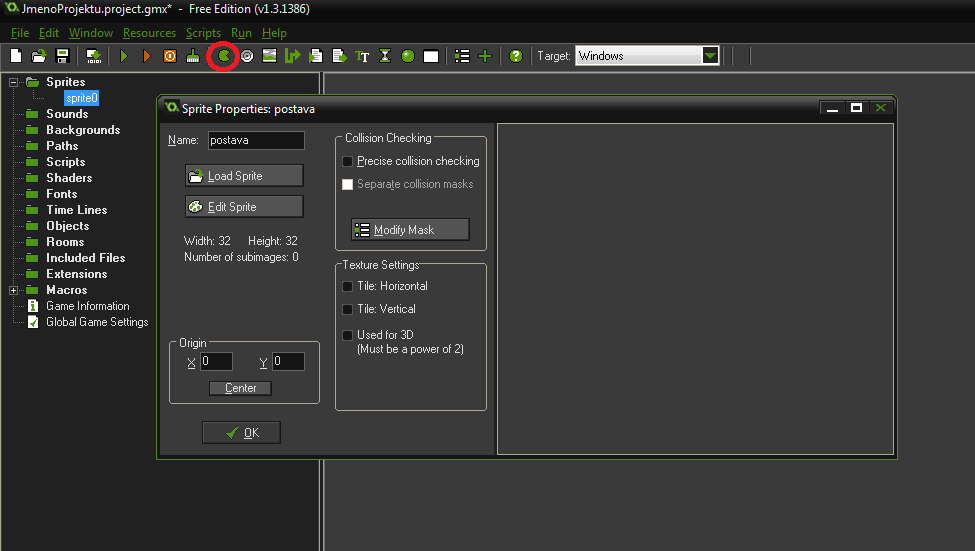The height and width of the screenshot is (551, 975).
Task: Open the Run menu
Action: [x=241, y=33]
